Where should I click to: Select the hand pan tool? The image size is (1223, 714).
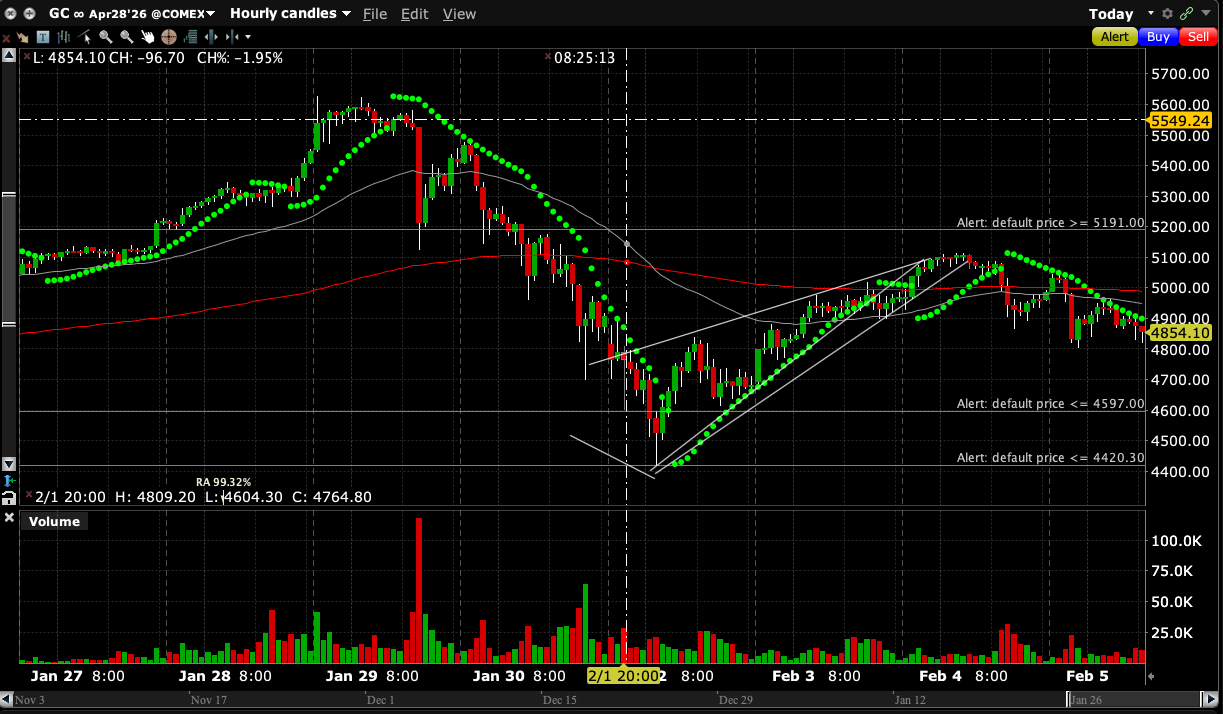[147, 37]
